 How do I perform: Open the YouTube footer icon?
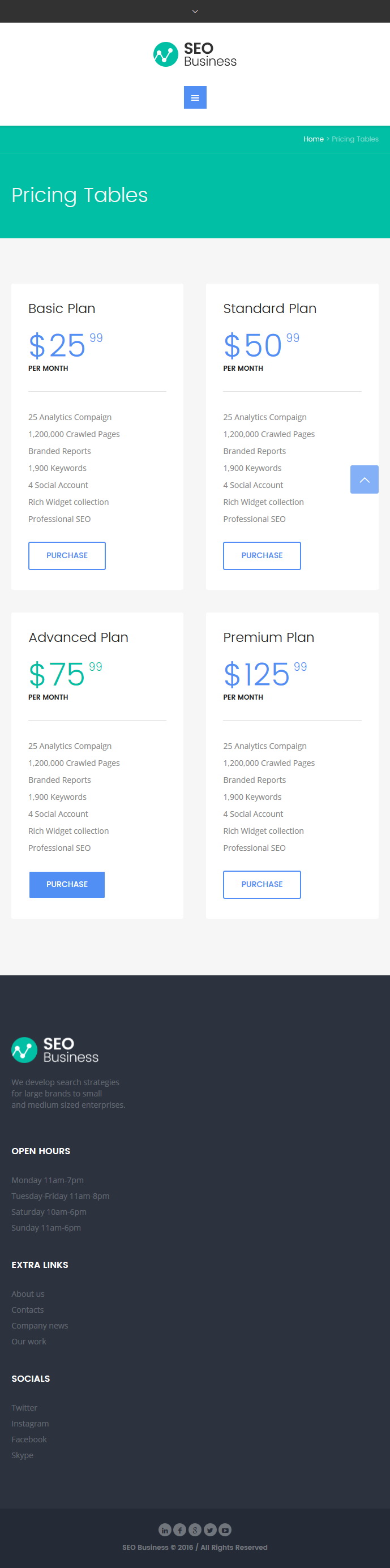click(x=225, y=1530)
